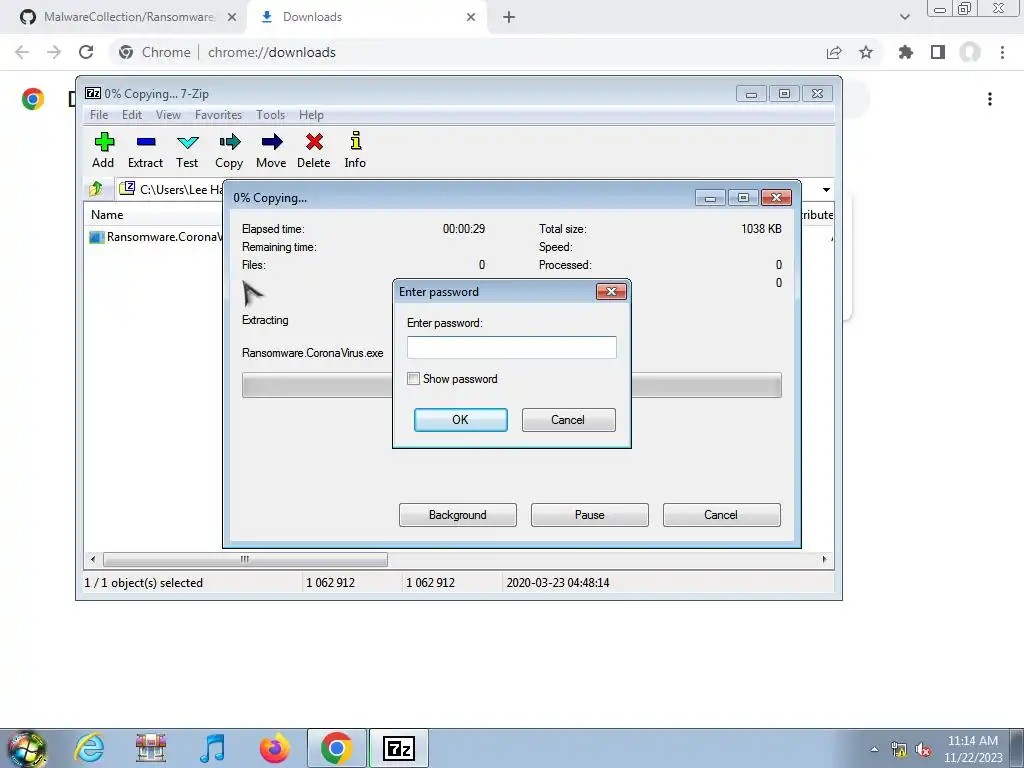Open the Tools menu
Viewport: 1024px width, 768px height.
[x=270, y=115]
